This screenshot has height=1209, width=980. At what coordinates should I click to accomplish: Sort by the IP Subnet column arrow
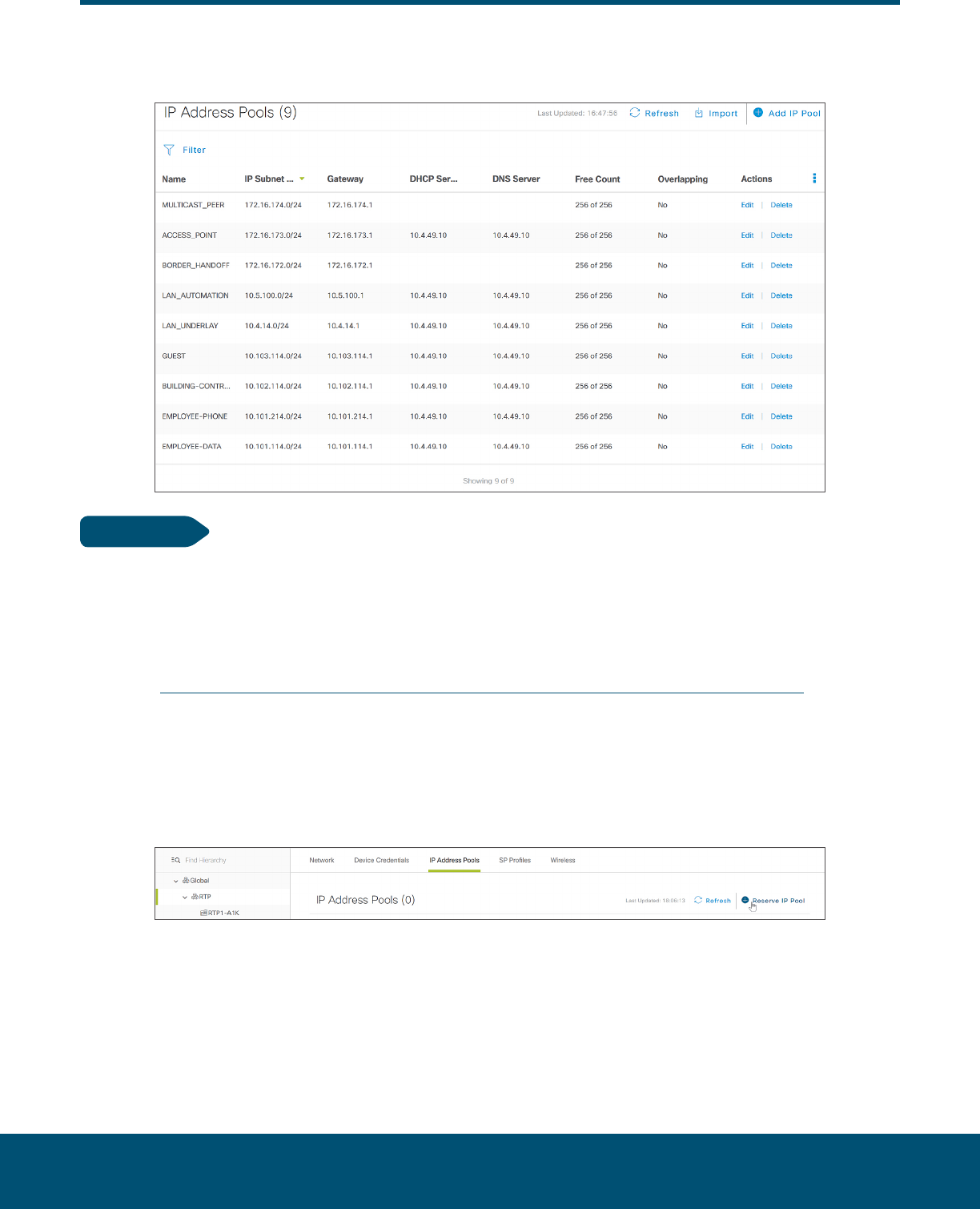[x=302, y=179]
